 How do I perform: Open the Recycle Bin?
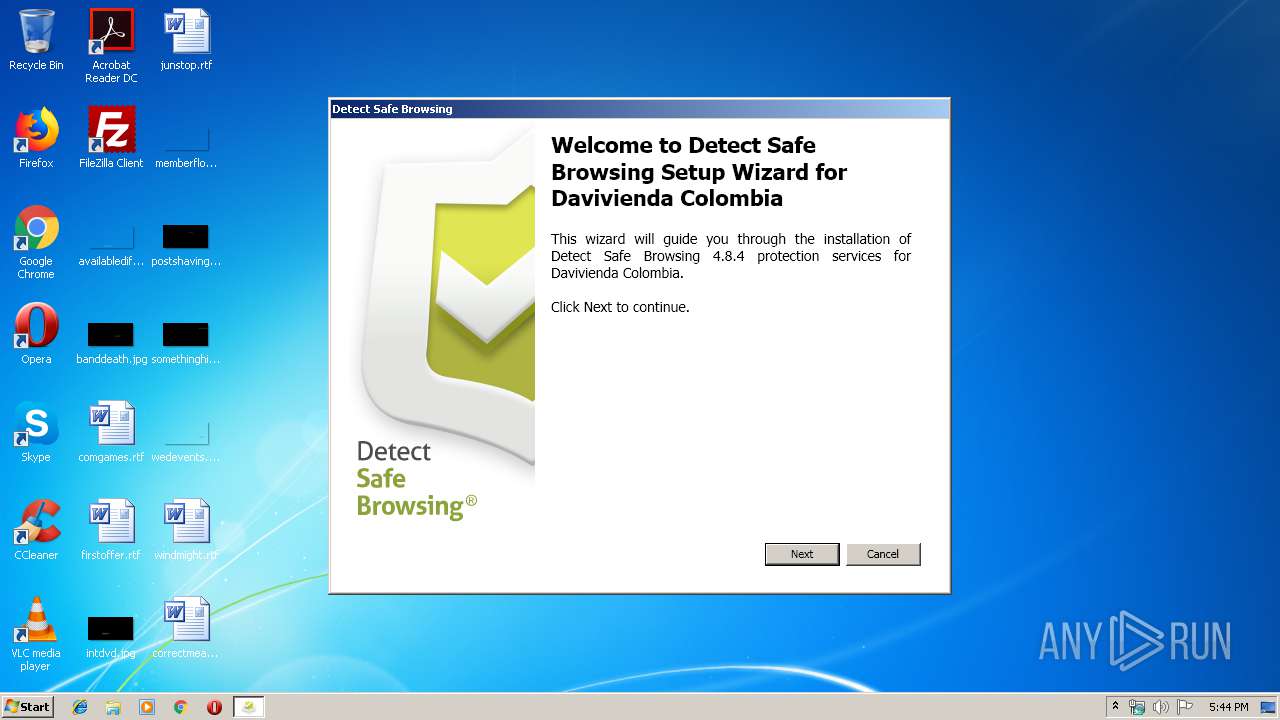tap(36, 40)
